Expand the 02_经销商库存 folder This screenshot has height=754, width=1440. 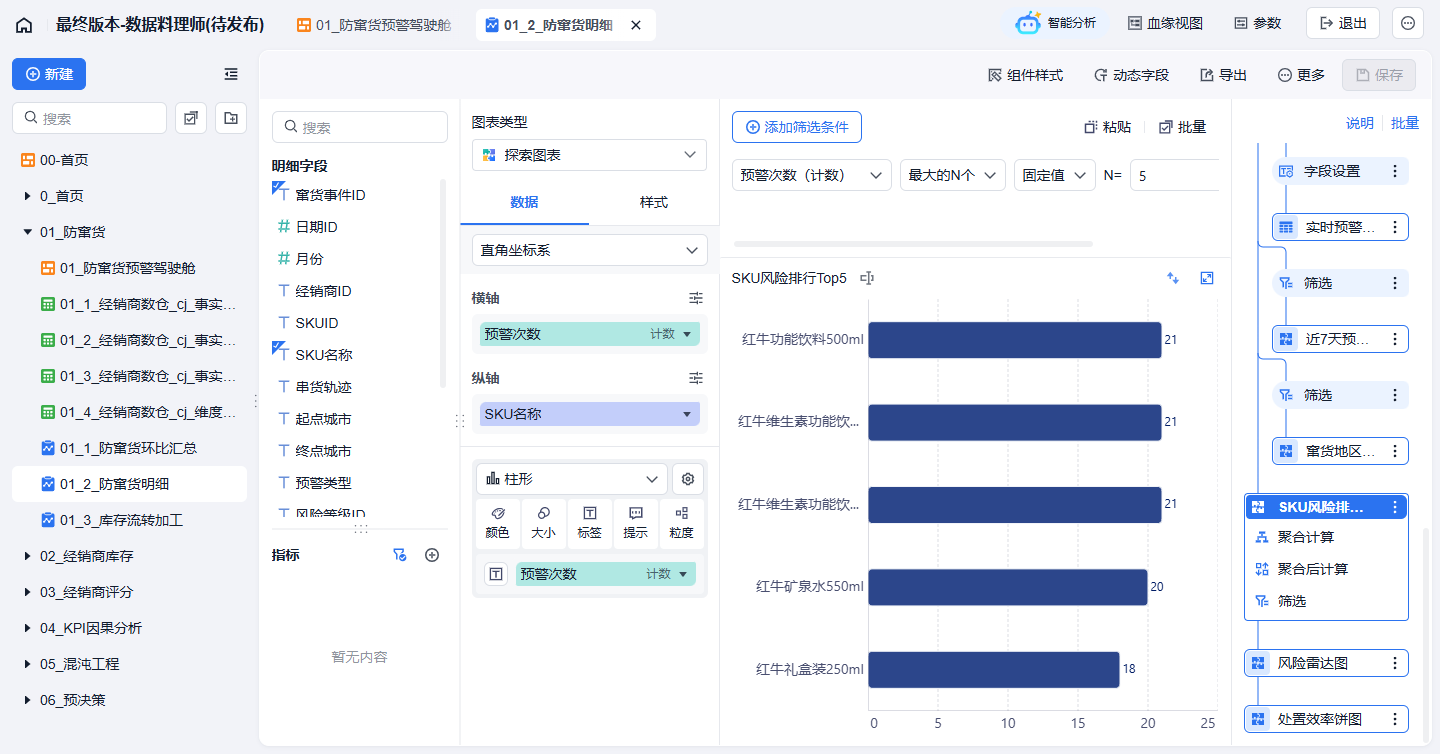tap(28, 556)
